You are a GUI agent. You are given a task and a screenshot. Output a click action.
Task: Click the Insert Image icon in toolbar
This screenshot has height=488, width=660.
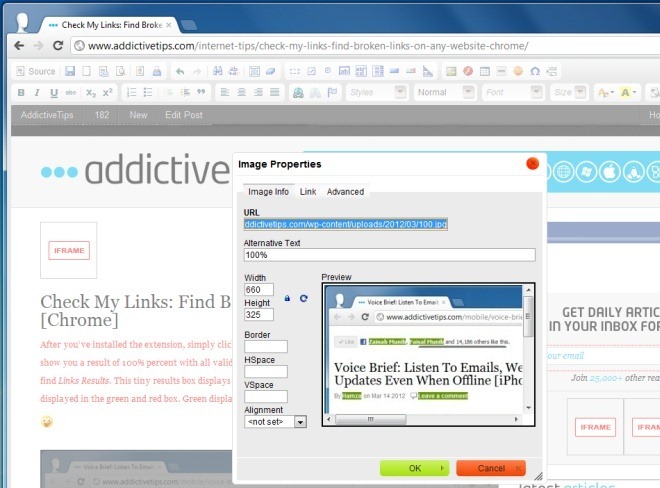point(451,71)
